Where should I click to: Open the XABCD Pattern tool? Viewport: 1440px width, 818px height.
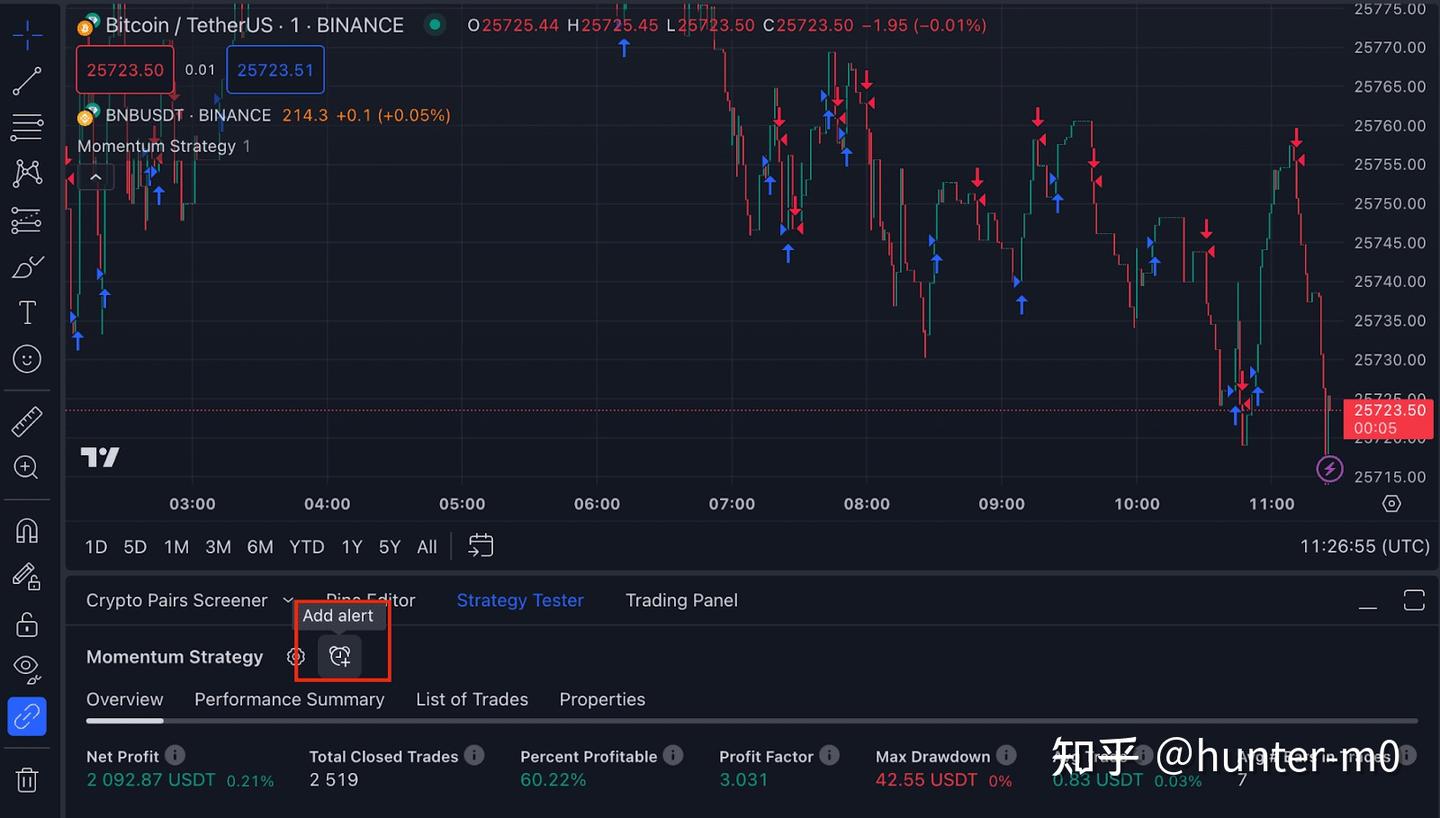point(27,173)
